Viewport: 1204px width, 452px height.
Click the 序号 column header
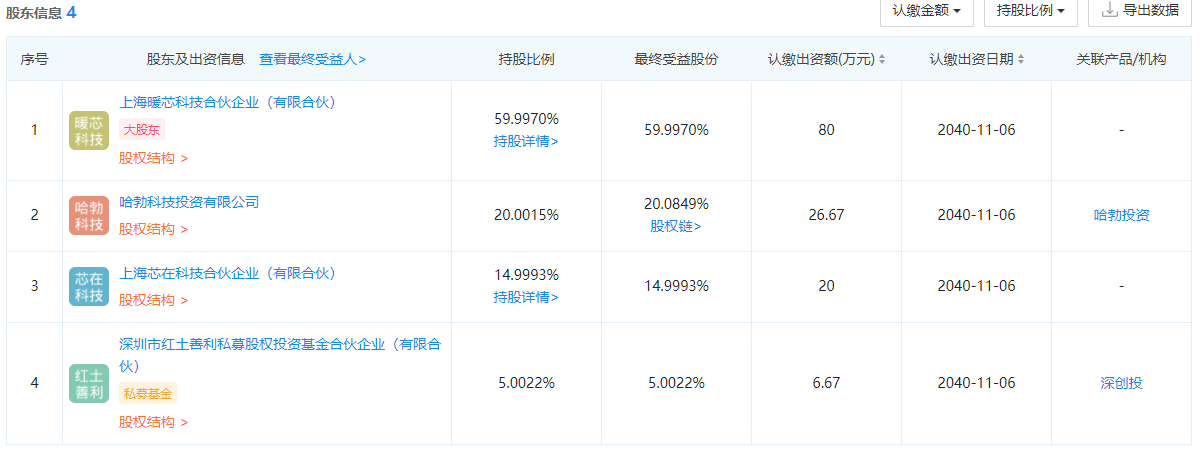pos(34,59)
